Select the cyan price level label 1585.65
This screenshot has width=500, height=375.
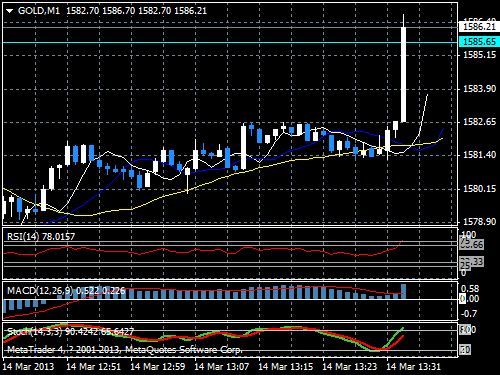(x=479, y=42)
